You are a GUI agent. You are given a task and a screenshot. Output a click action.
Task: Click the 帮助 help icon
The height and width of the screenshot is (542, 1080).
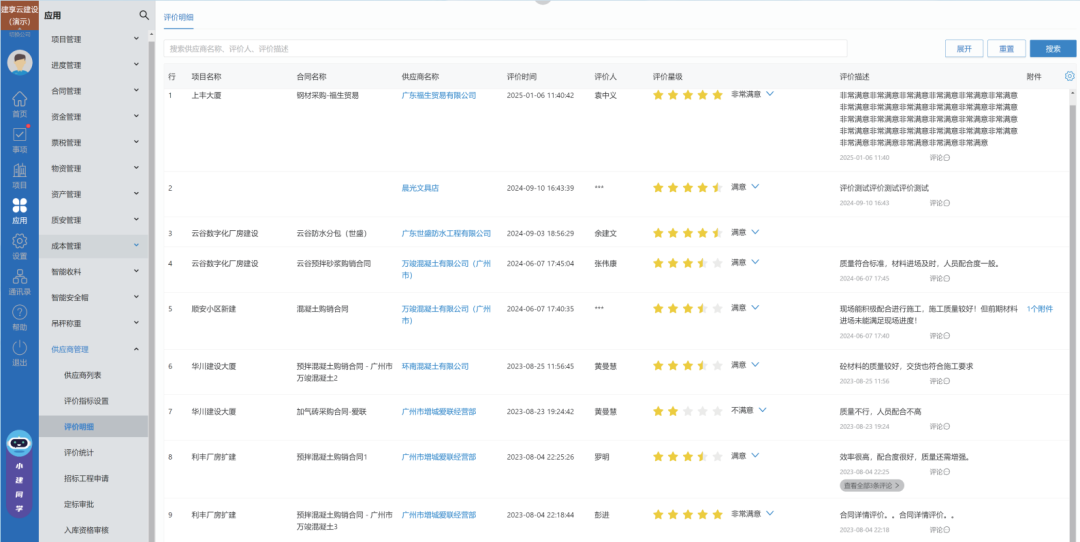pyautogui.click(x=19, y=317)
